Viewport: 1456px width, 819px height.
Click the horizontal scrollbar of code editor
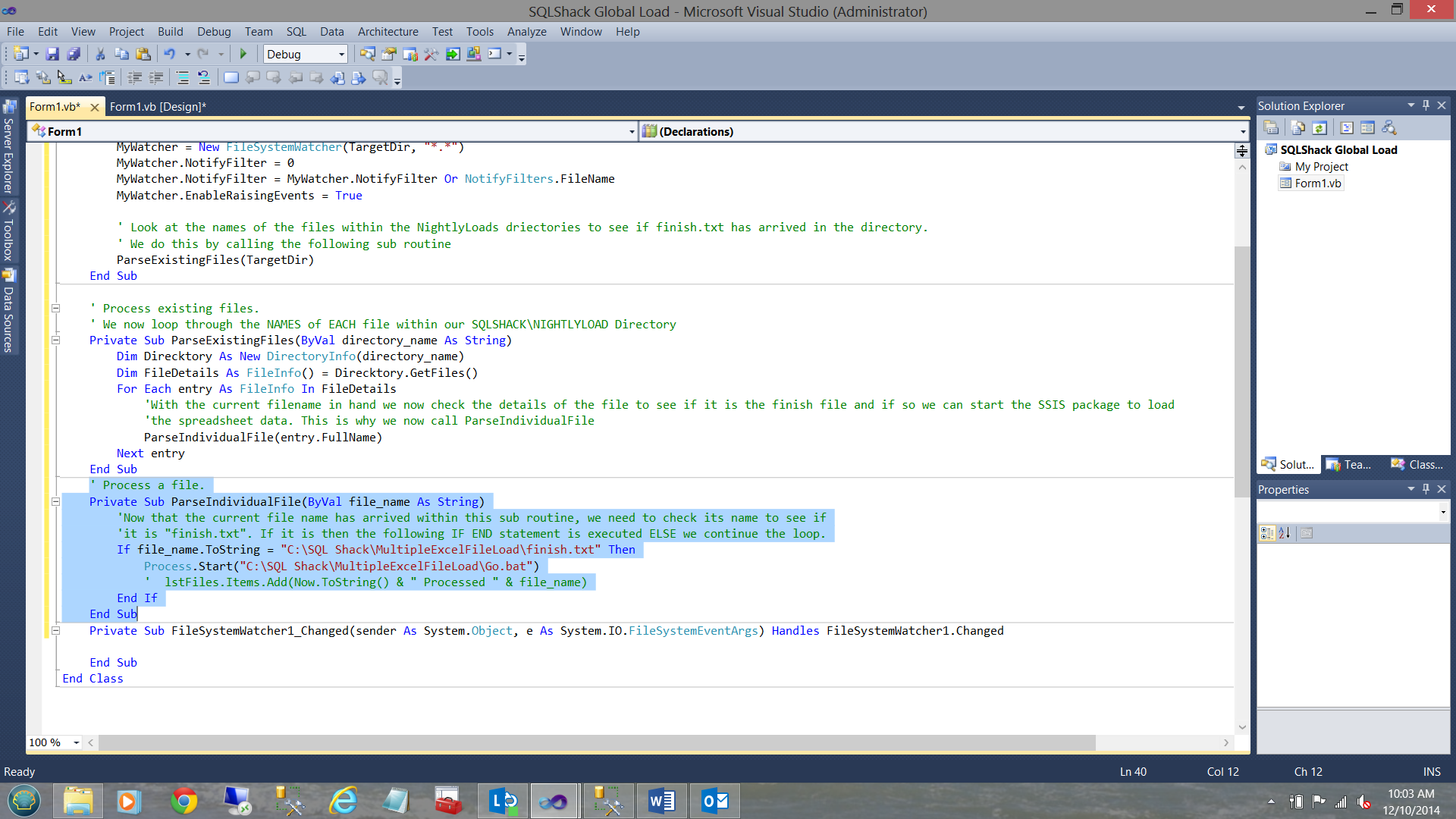[x=596, y=743]
